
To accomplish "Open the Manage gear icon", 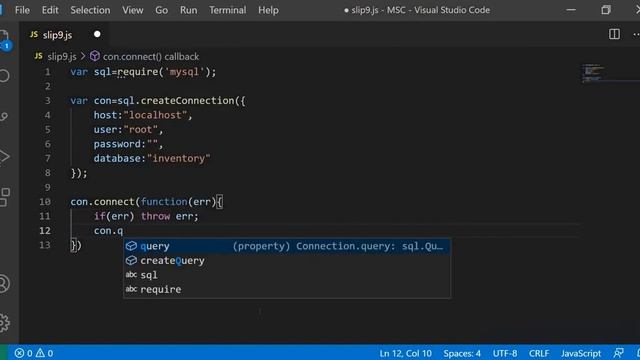I will tap(4, 322).
